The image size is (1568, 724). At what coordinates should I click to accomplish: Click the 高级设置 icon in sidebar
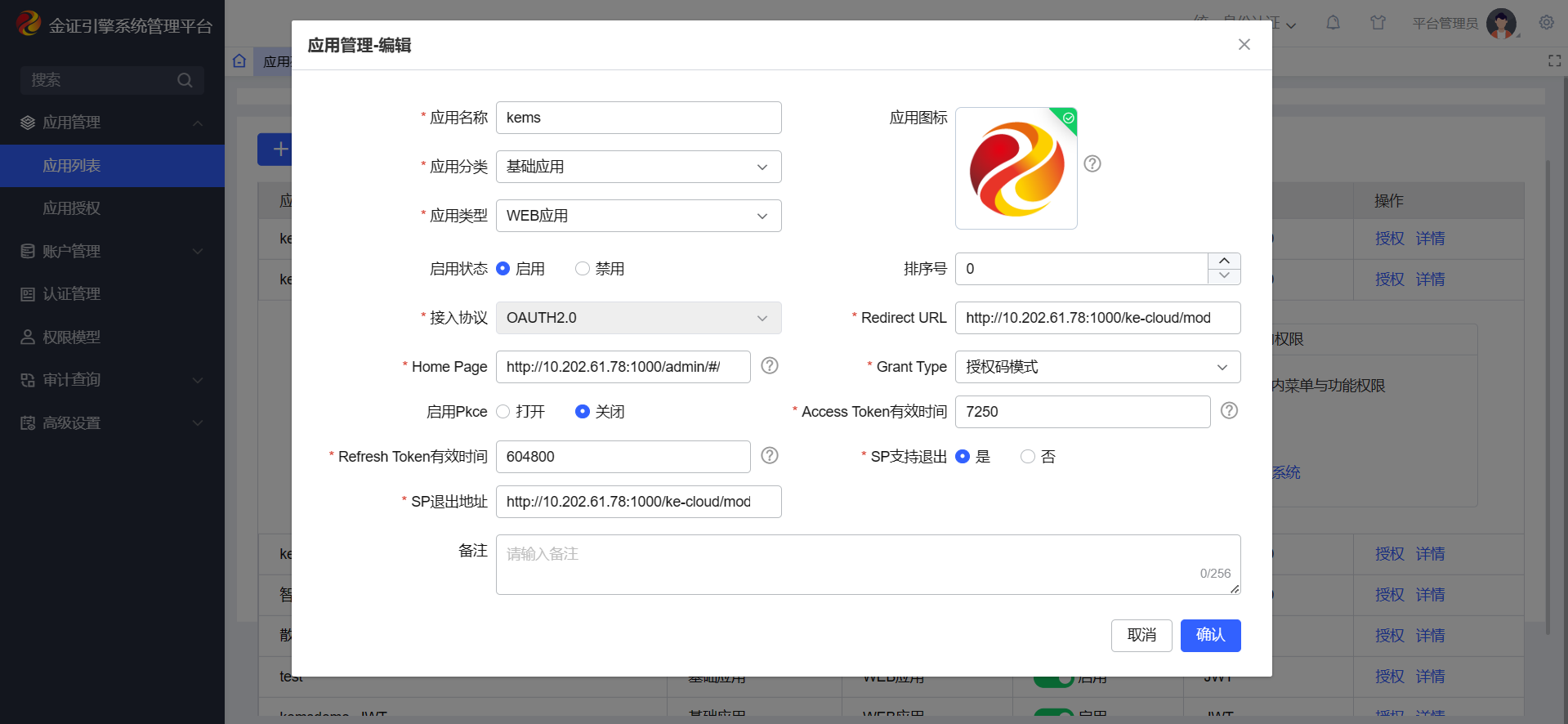(x=28, y=422)
